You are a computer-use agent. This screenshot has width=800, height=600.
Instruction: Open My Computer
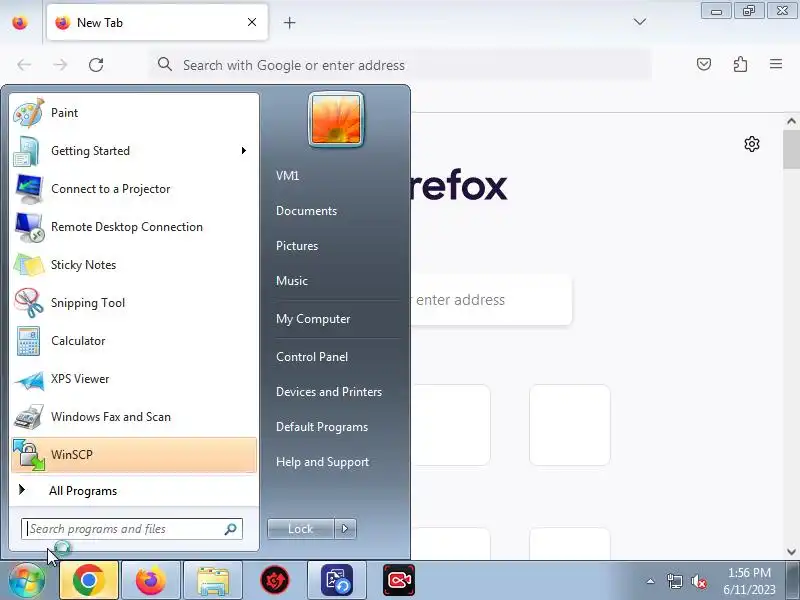(x=313, y=319)
